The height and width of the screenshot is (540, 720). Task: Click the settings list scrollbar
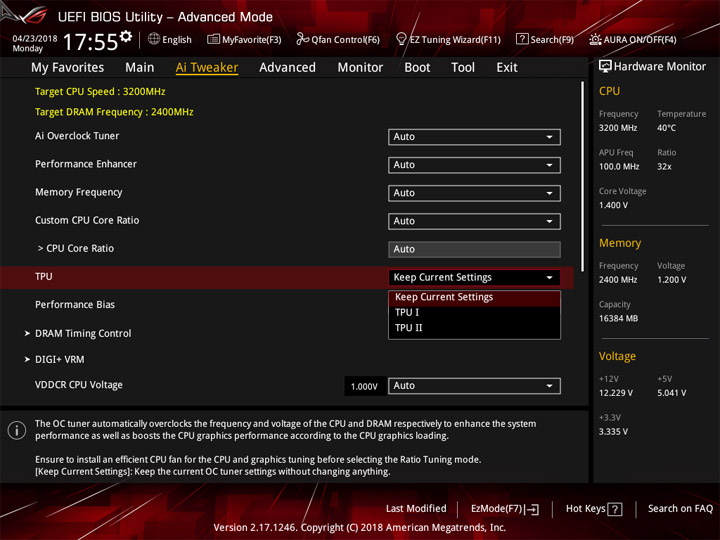(582, 177)
